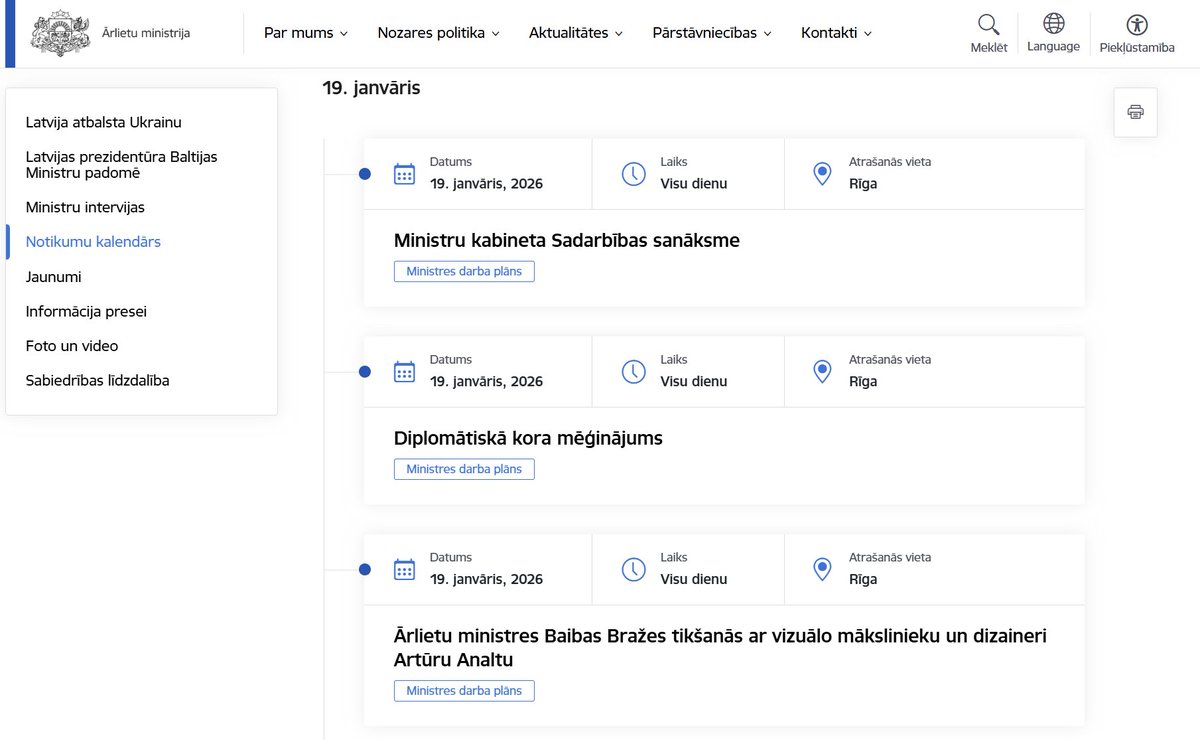The image size is (1200, 740).
Task: Select Notikumu kalendārs in the sidebar
Action: pyautogui.click(x=93, y=241)
